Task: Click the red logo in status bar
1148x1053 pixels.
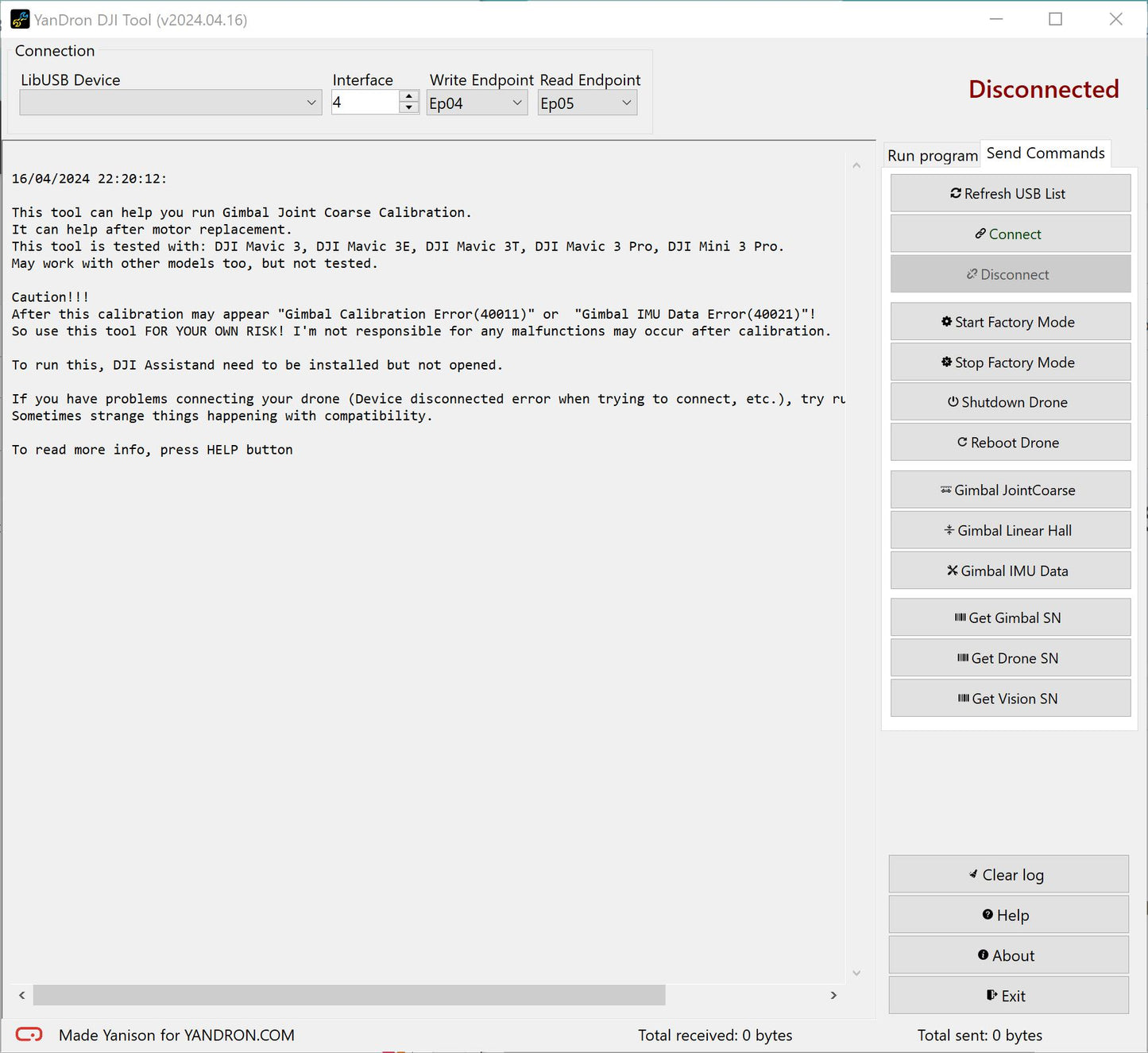Action: 29,1034
